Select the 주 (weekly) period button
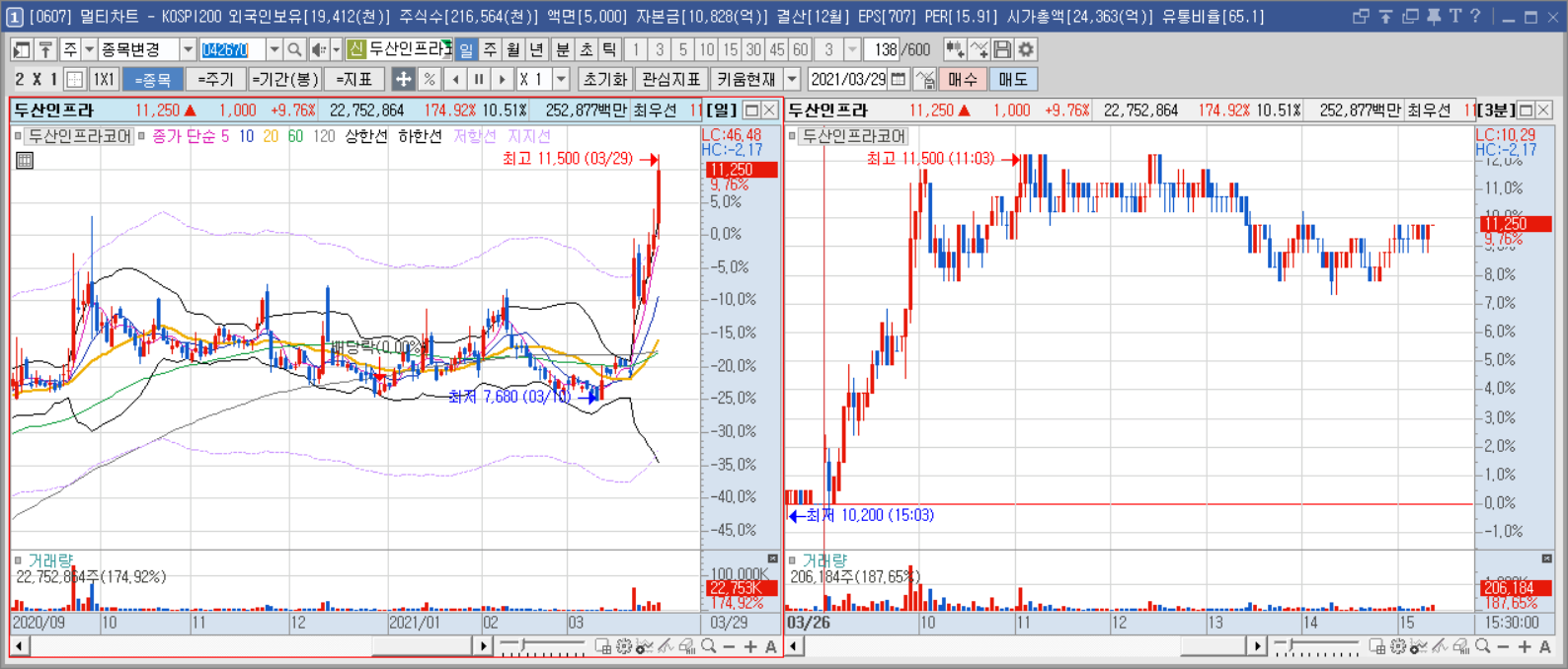 click(490, 49)
